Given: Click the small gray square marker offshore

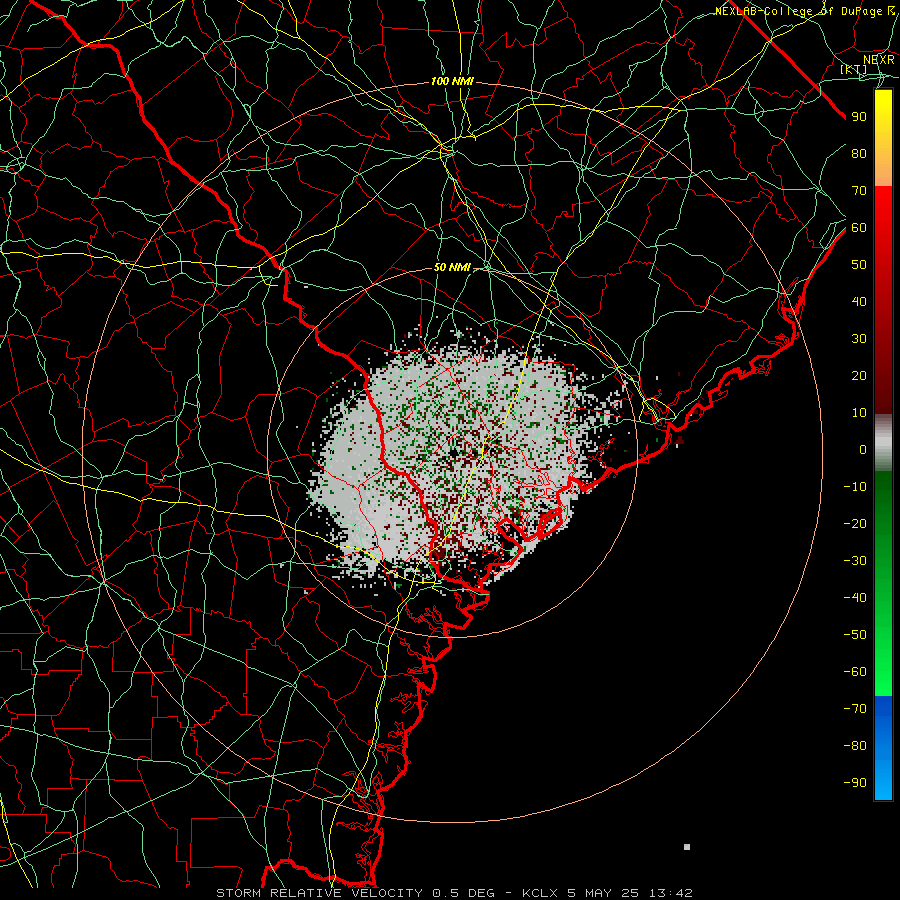Looking at the screenshot, I should pos(687,847).
